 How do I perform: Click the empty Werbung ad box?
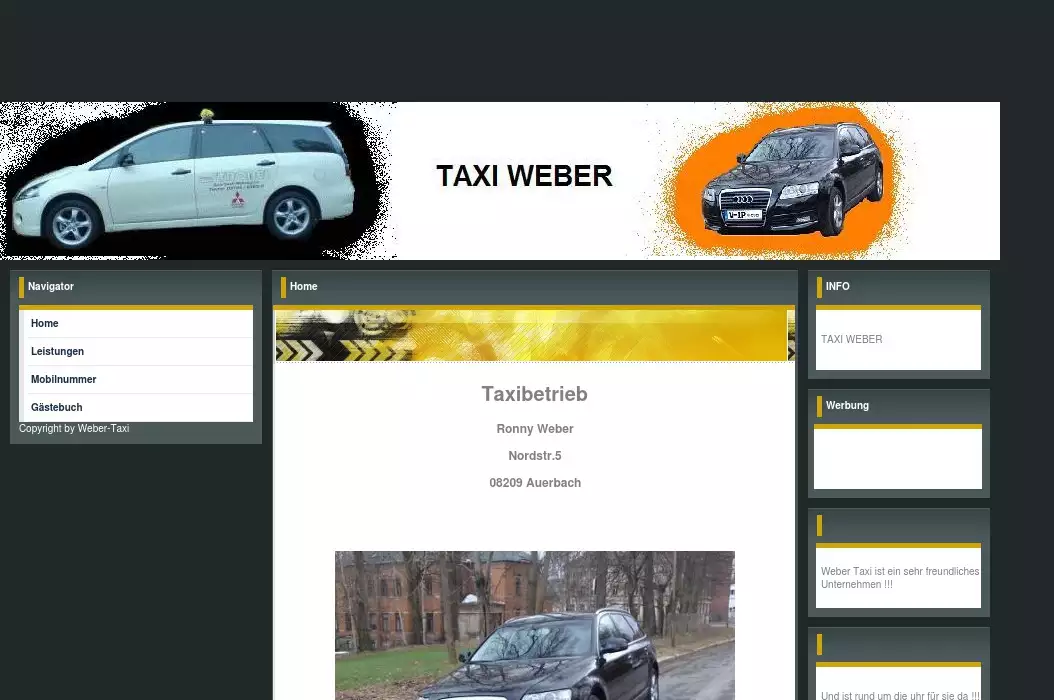click(897, 459)
